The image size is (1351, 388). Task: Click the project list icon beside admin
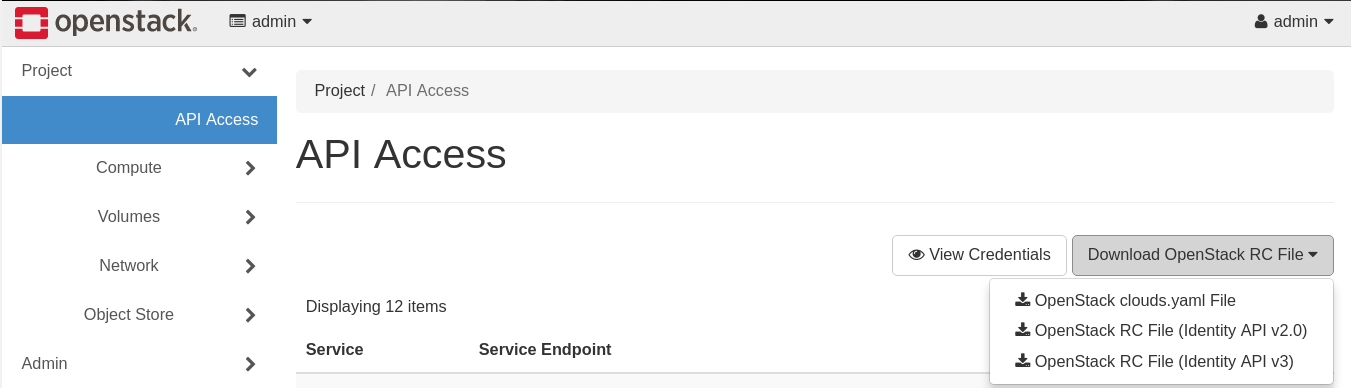pyautogui.click(x=238, y=22)
